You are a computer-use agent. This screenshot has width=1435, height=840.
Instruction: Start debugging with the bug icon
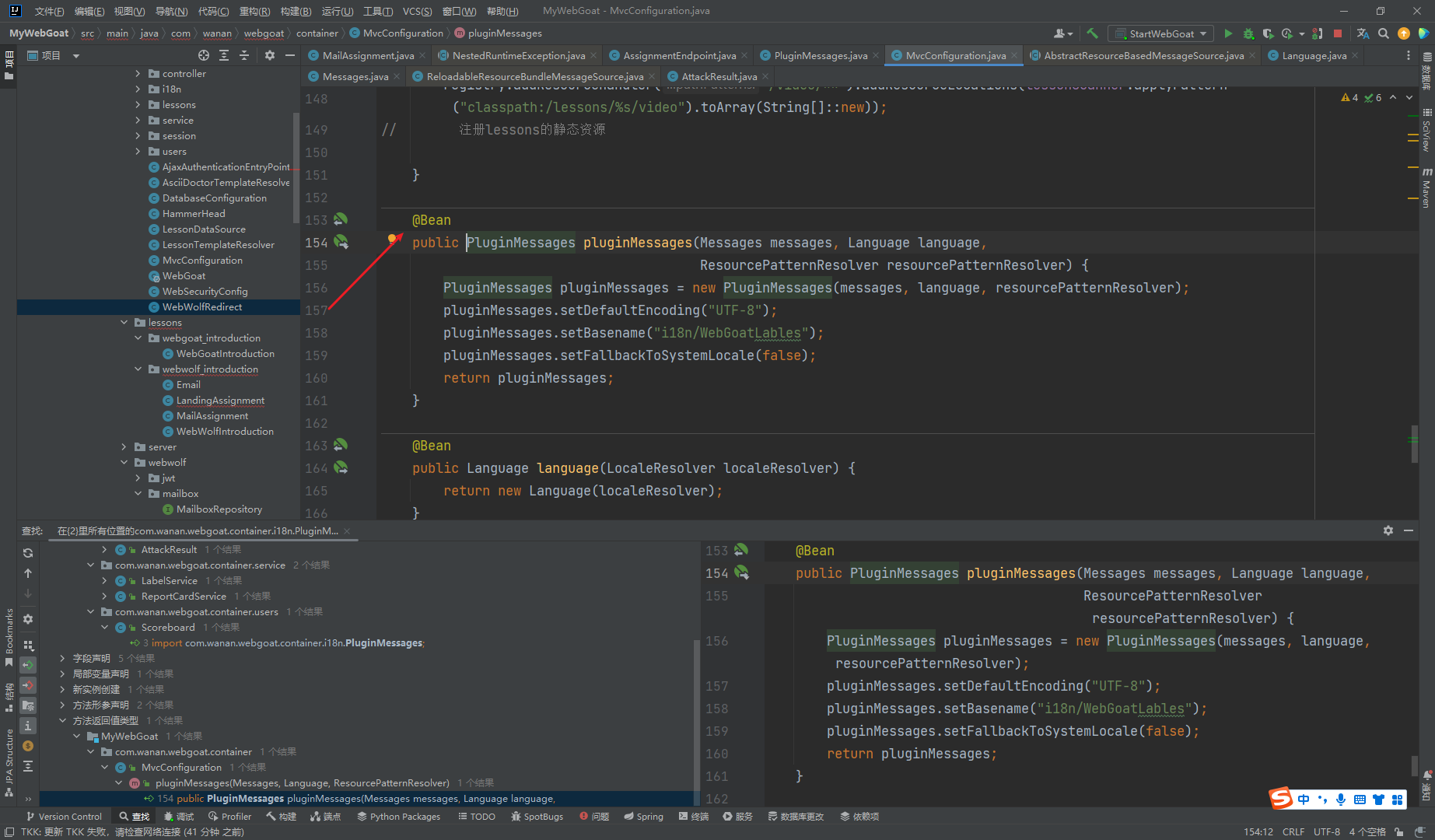[x=1248, y=33]
